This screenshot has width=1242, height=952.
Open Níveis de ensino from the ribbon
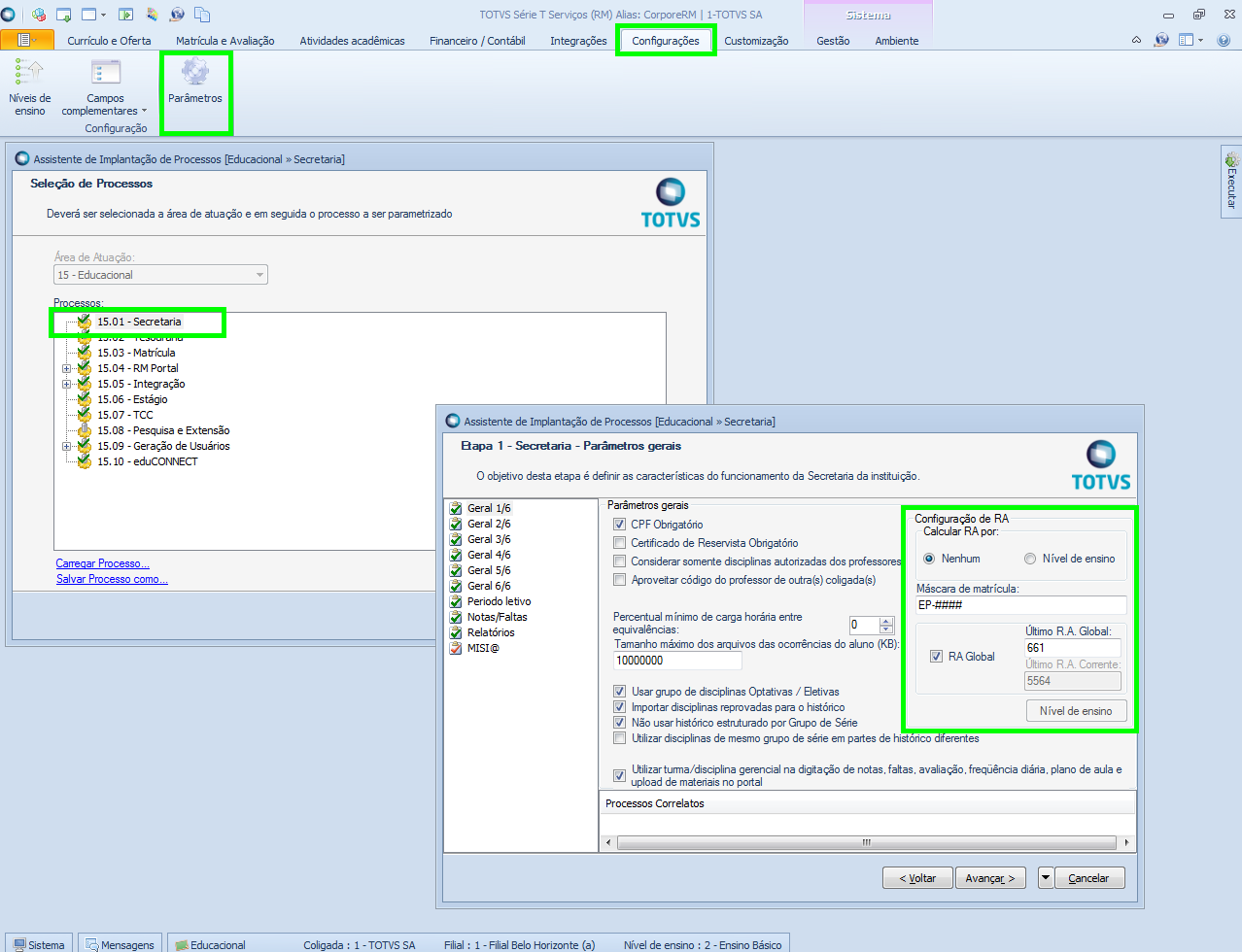tap(30, 86)
